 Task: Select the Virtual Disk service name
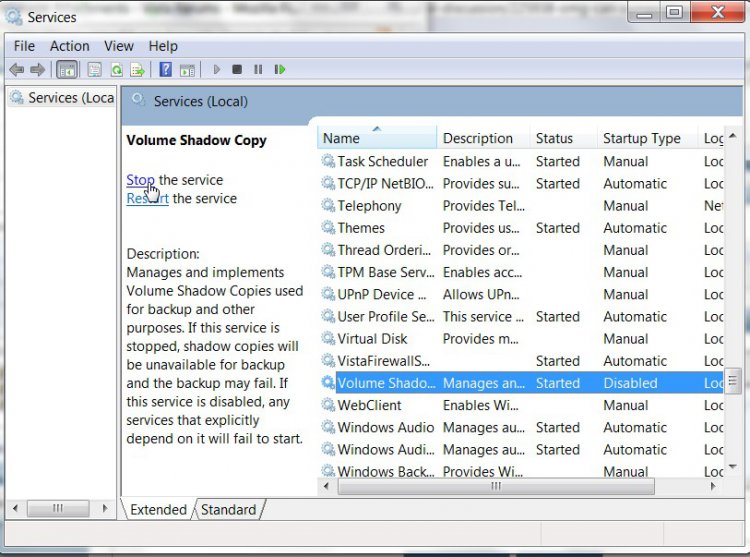coord(372,339)
